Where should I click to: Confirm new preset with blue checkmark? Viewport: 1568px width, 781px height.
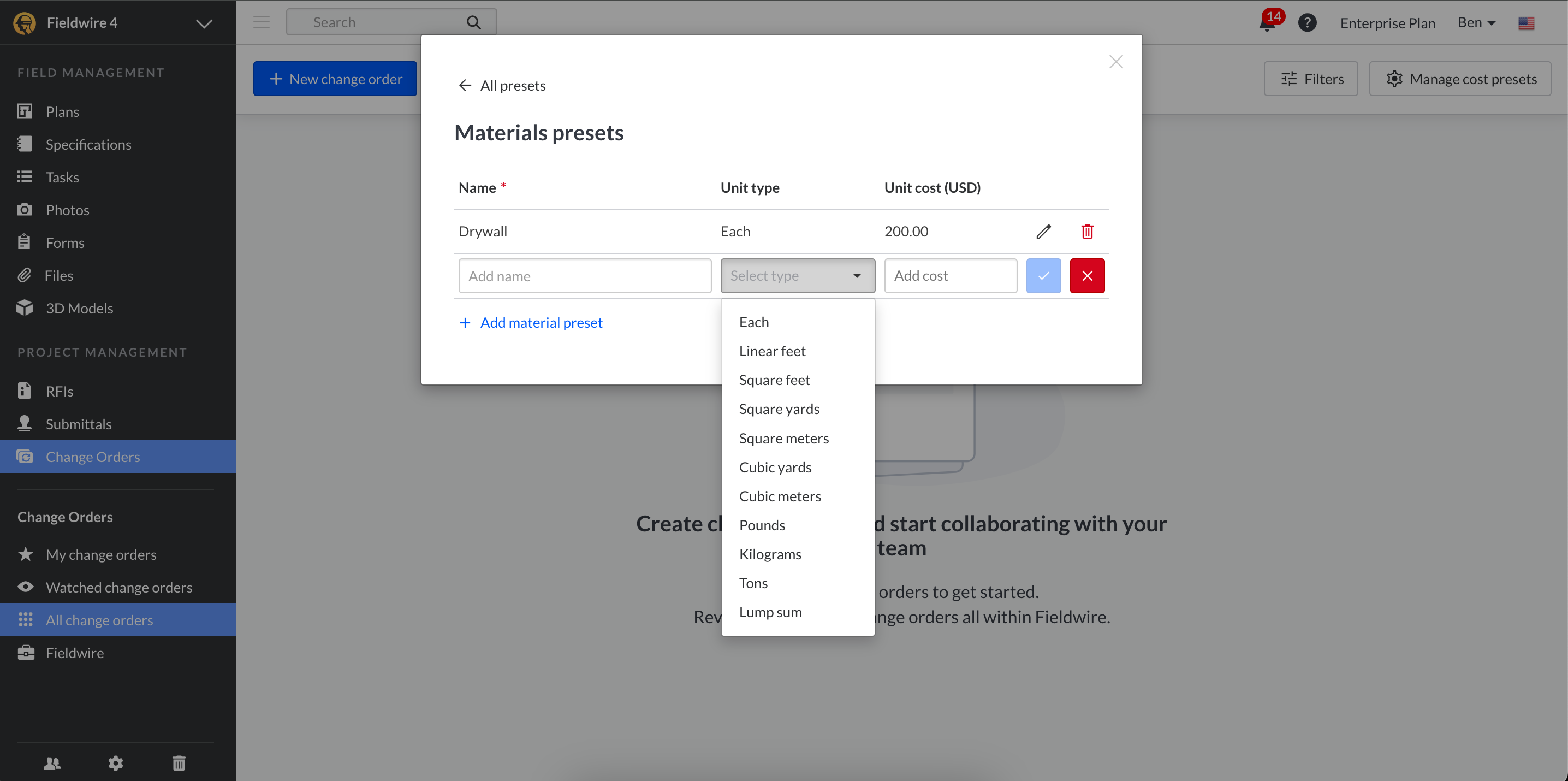click(1043, 276)
